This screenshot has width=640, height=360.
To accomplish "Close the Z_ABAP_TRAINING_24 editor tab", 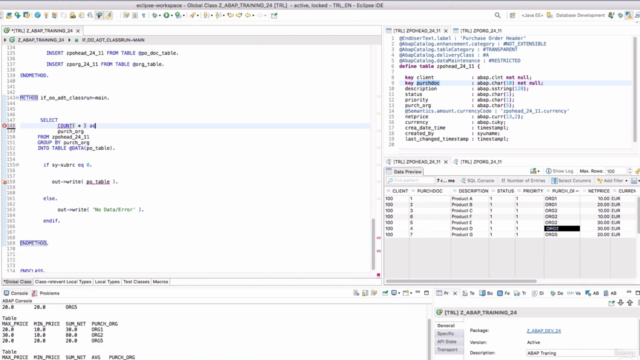I will [78, 31].
